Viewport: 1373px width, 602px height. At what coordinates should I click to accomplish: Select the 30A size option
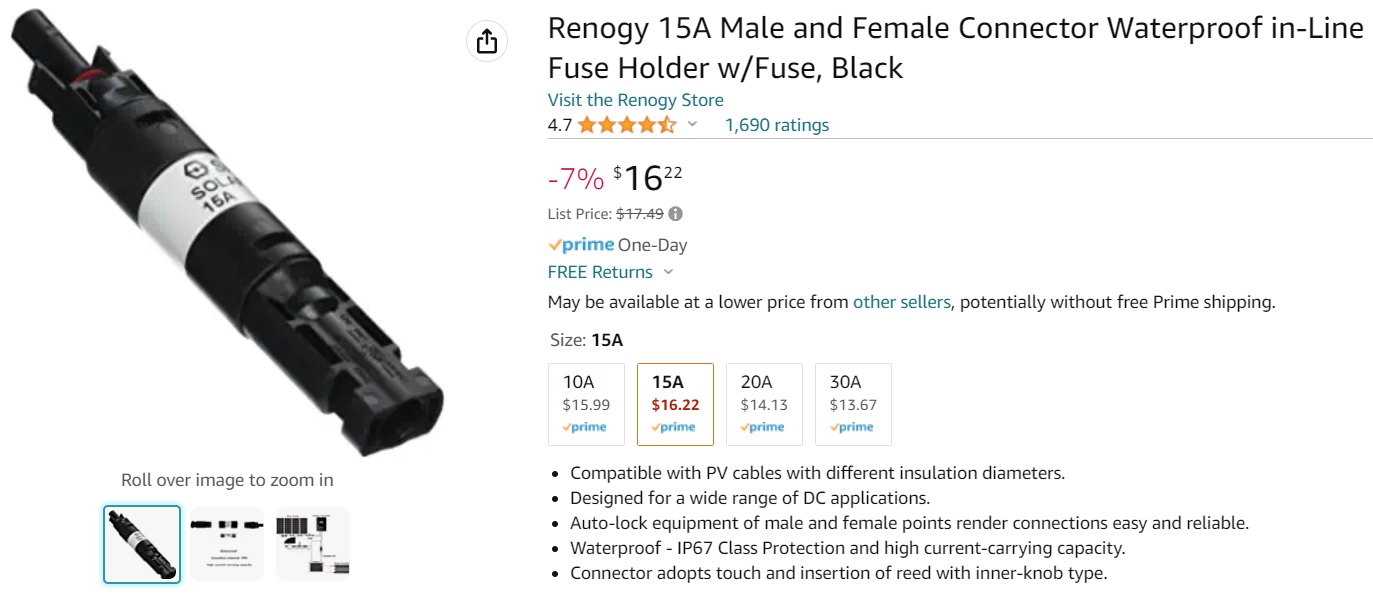click(x=853, y=403)
